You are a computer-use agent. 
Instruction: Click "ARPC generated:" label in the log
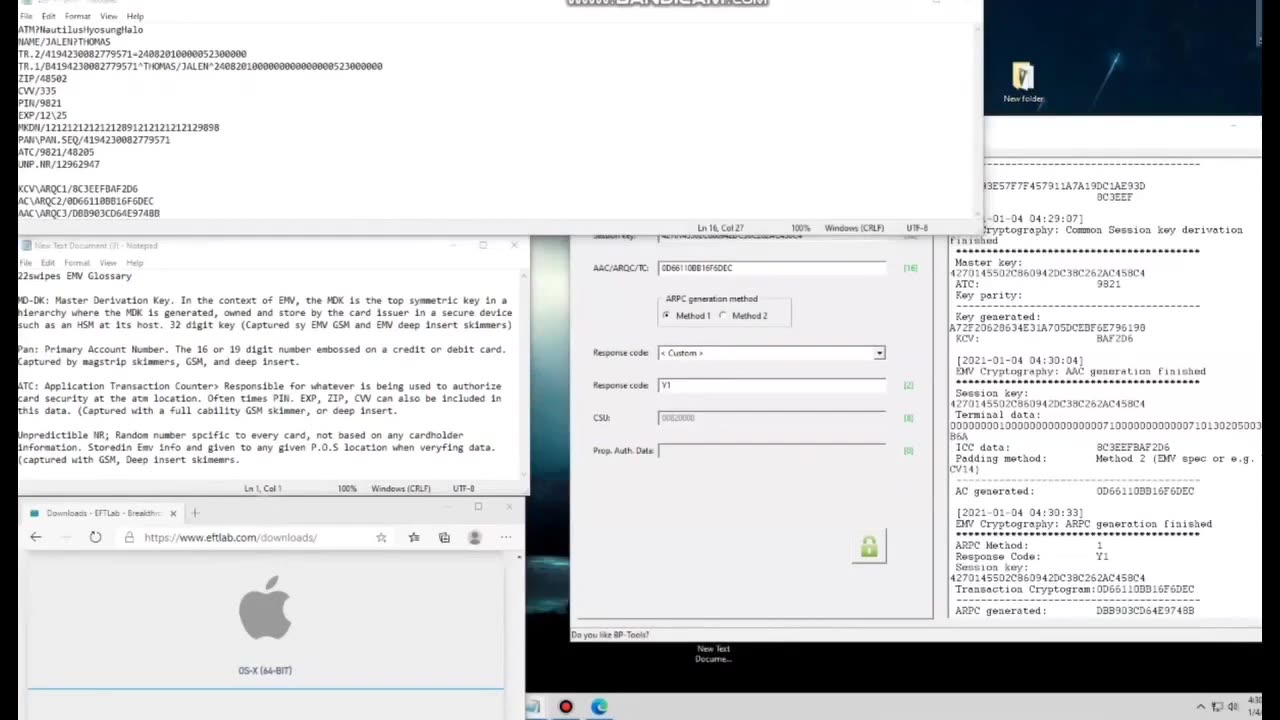pyautogui.click(x=1001, y=611)
